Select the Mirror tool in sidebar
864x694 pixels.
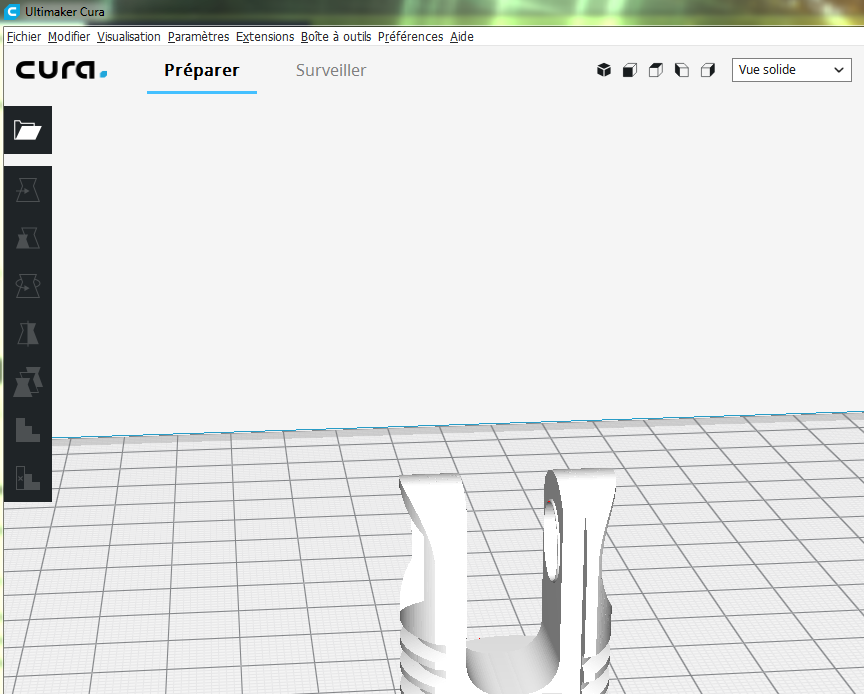28,334
